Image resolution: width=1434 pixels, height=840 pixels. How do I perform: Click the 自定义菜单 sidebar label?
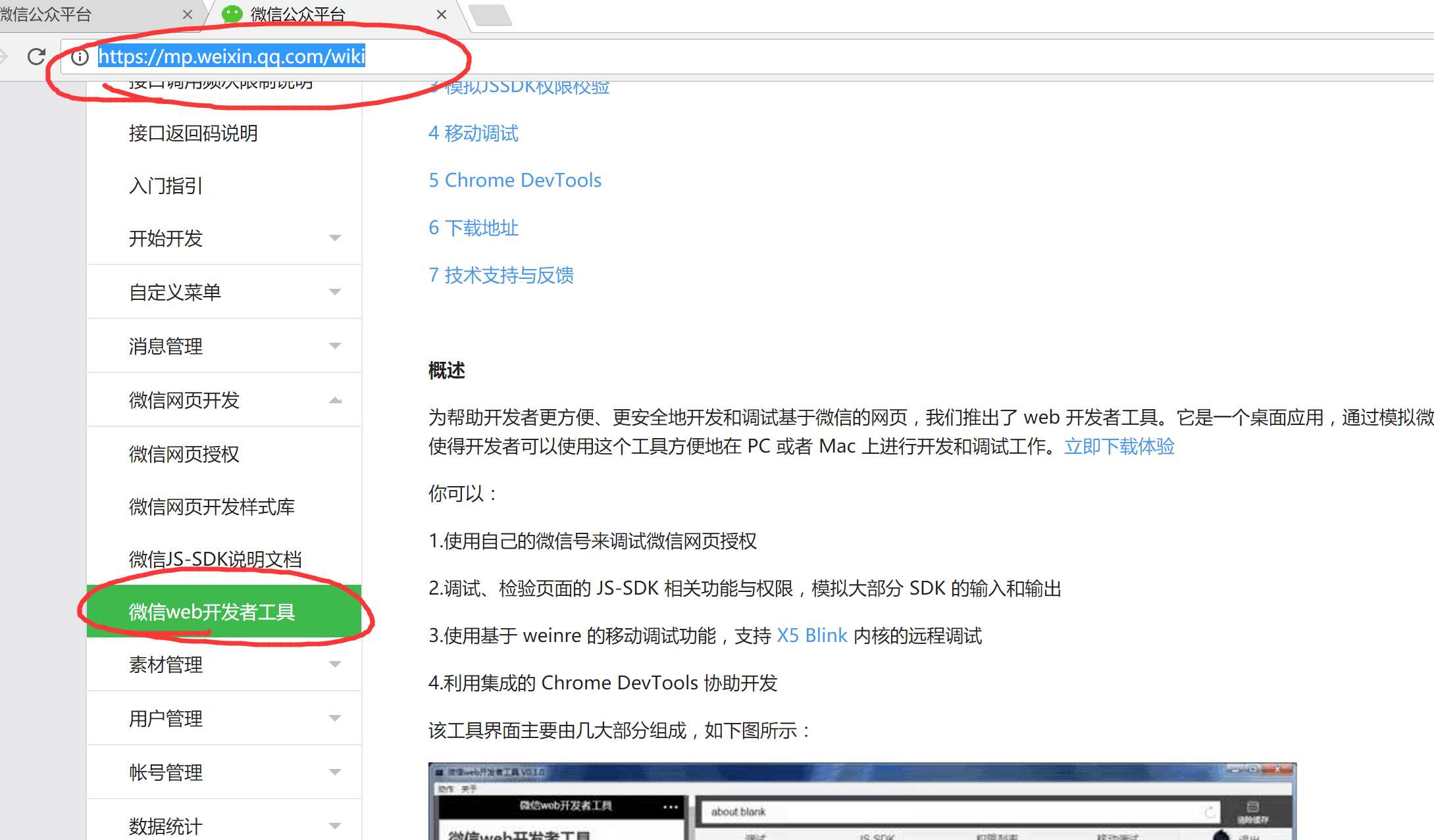coord(175,292)
